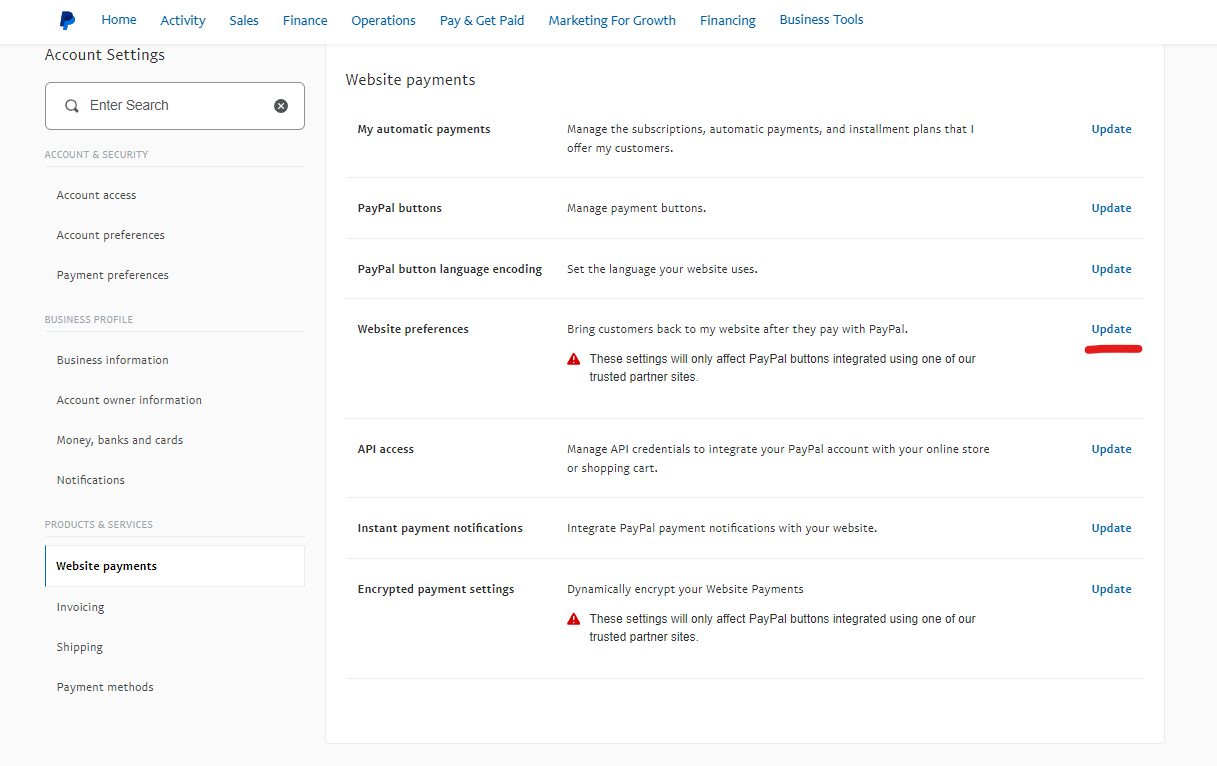Click Update for PayPal buttons
Screen dimensions: 1217x766
1111,208
